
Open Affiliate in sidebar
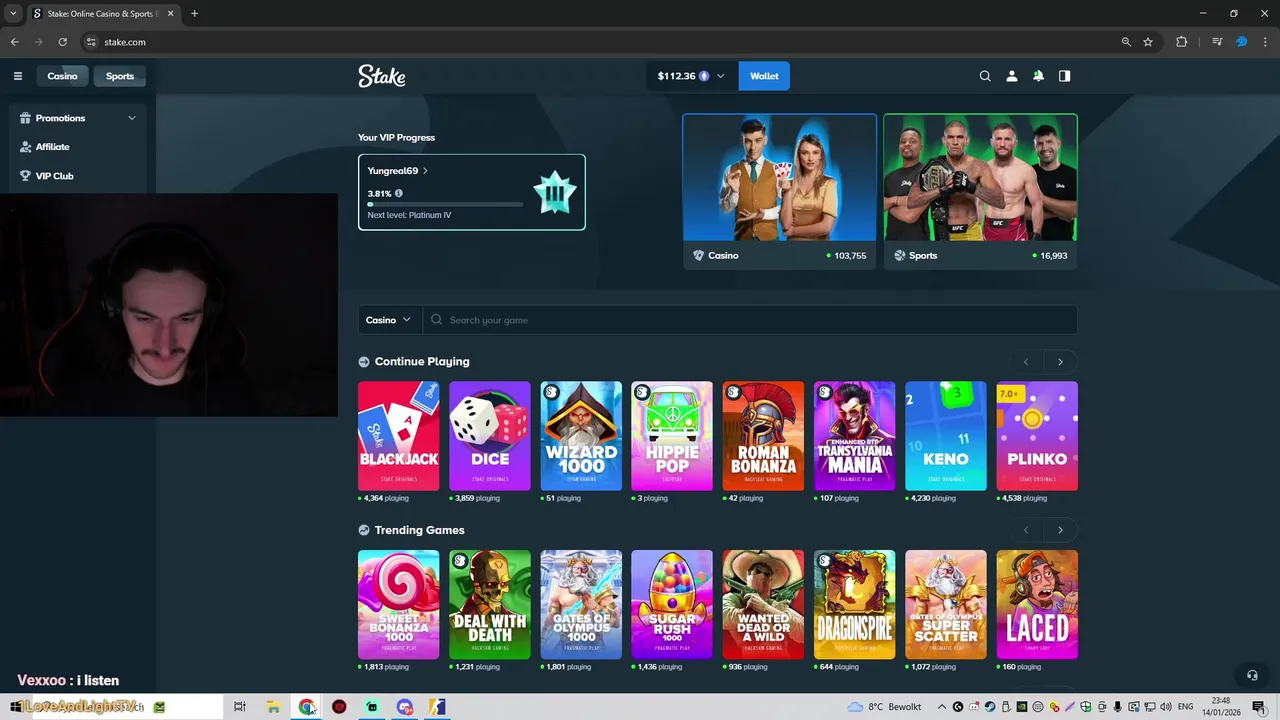tap(53, 147)
